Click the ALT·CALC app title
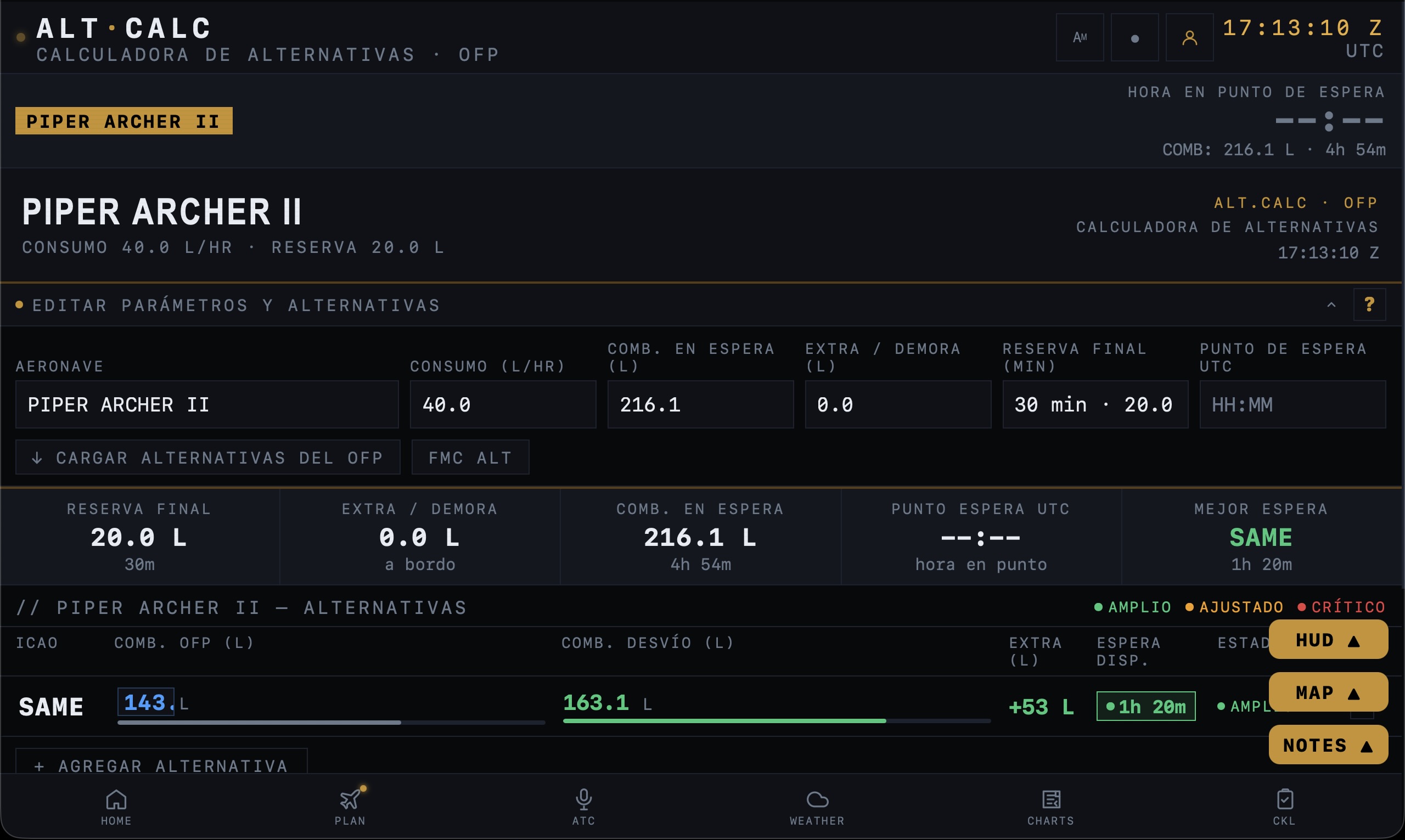Viewport: 1405px width, 840px height. pos(125,29)
